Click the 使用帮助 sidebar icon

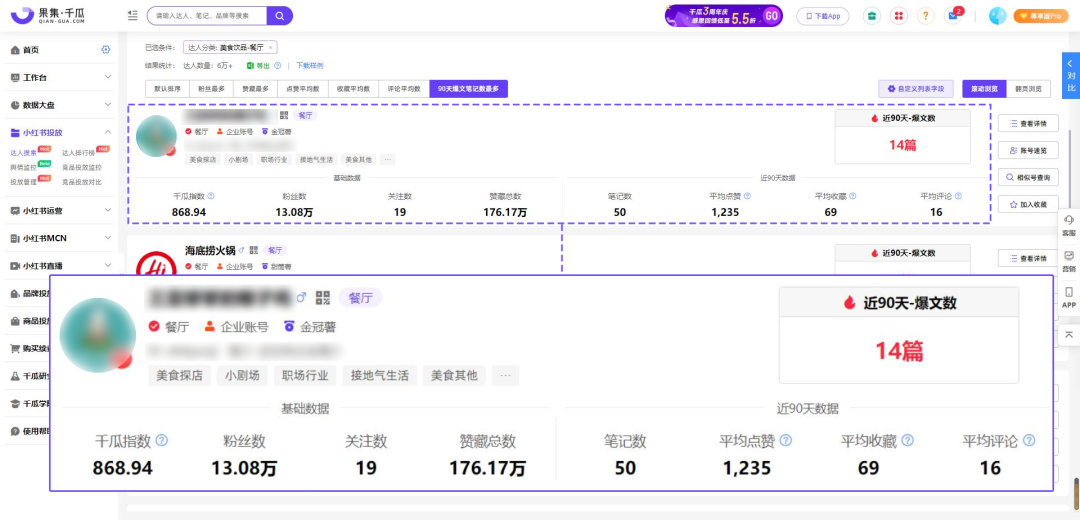pos(15,431)
